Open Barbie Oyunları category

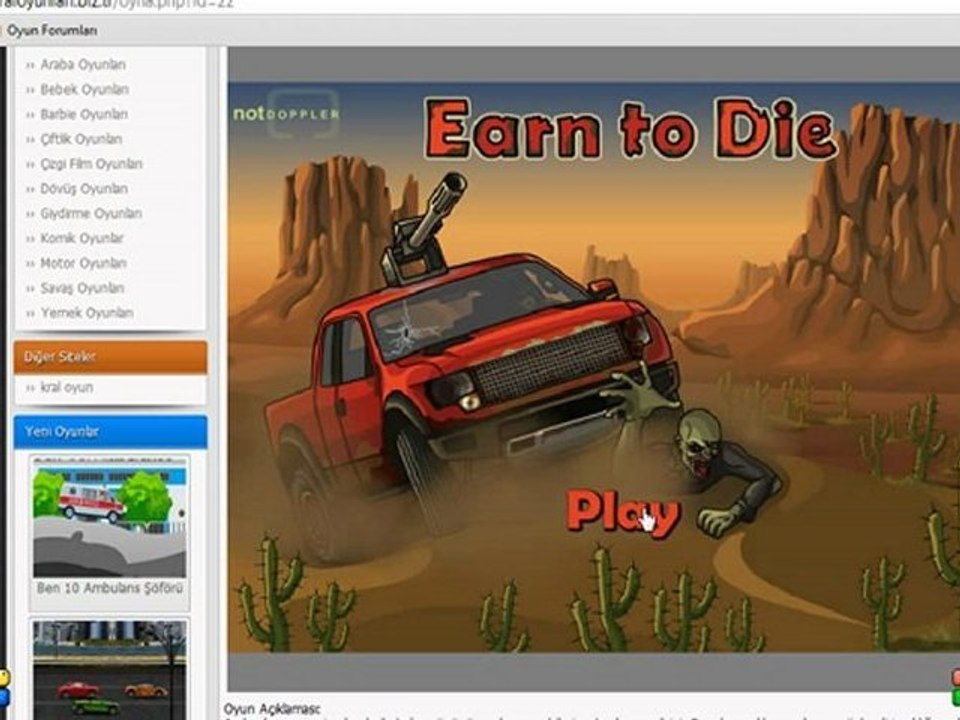[84, 114]
